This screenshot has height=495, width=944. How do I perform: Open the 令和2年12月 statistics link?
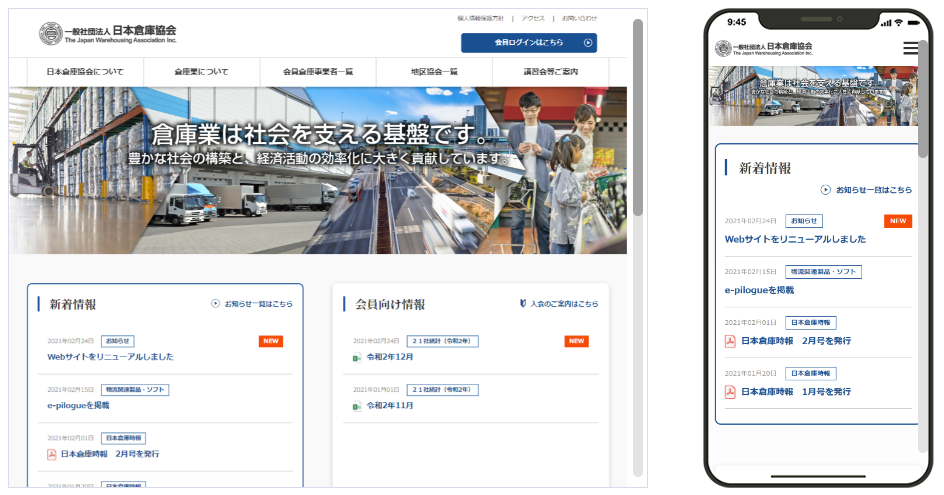(x=390, y=356)
